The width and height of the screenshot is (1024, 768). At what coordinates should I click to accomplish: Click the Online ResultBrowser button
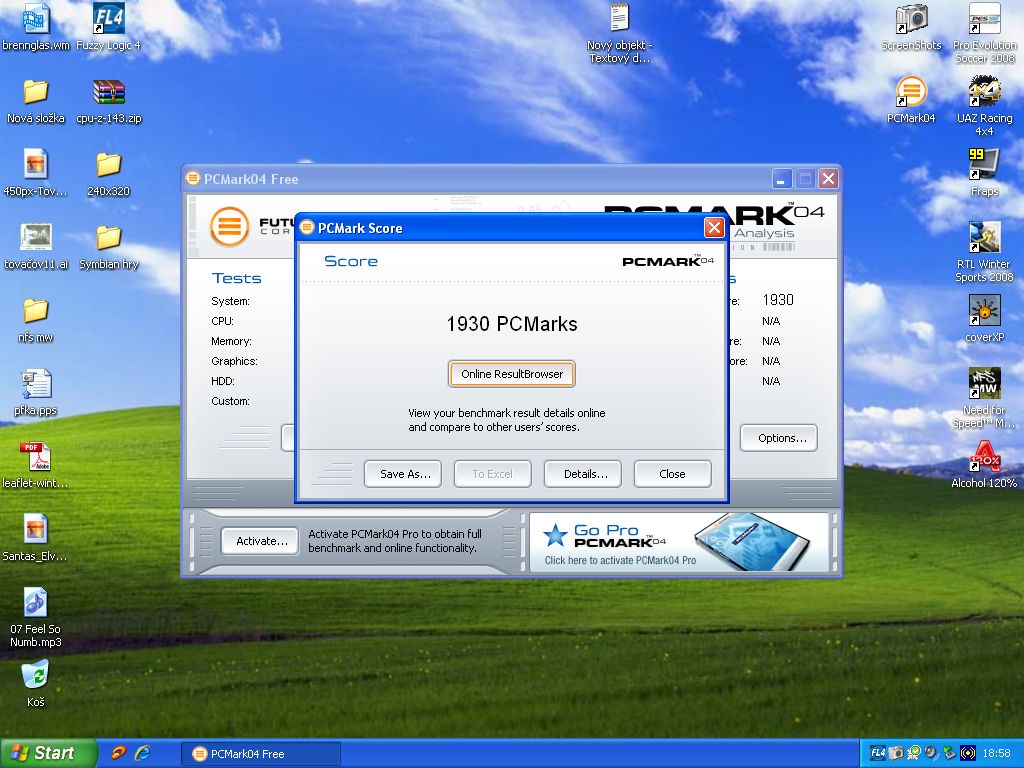(512, 374)
